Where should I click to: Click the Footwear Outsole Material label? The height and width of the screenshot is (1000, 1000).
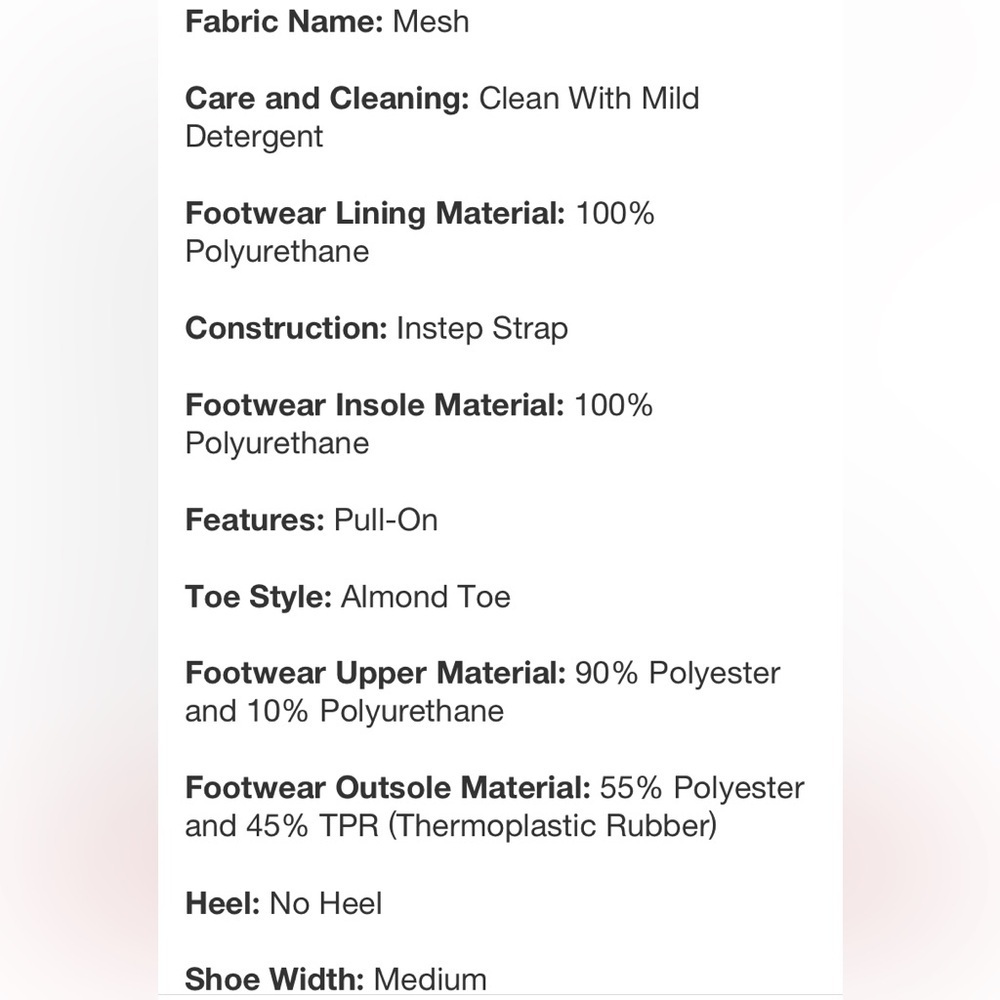point(388,788)
